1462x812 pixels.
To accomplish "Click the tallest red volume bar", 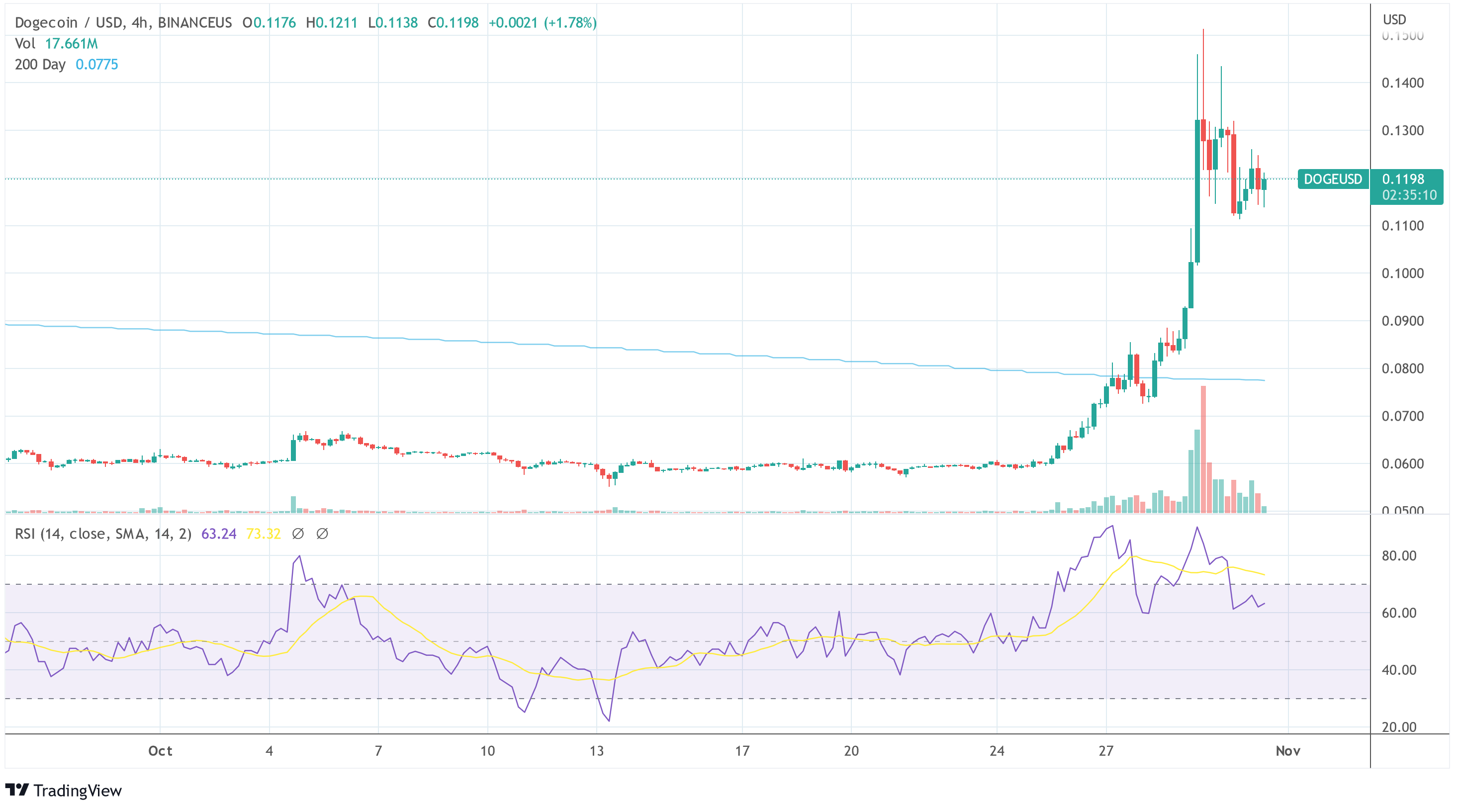I will pos(1203,449).
